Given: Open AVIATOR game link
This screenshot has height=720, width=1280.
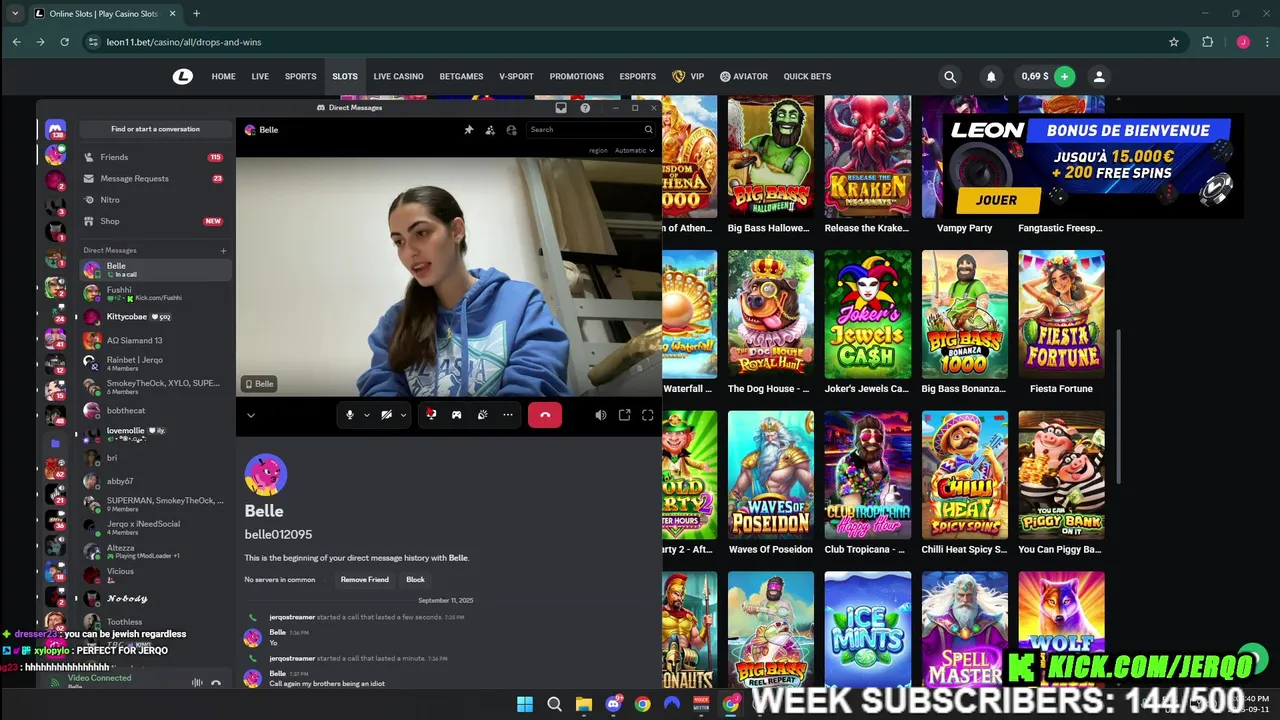Looking at the screenshot, I should click(743, 77).
